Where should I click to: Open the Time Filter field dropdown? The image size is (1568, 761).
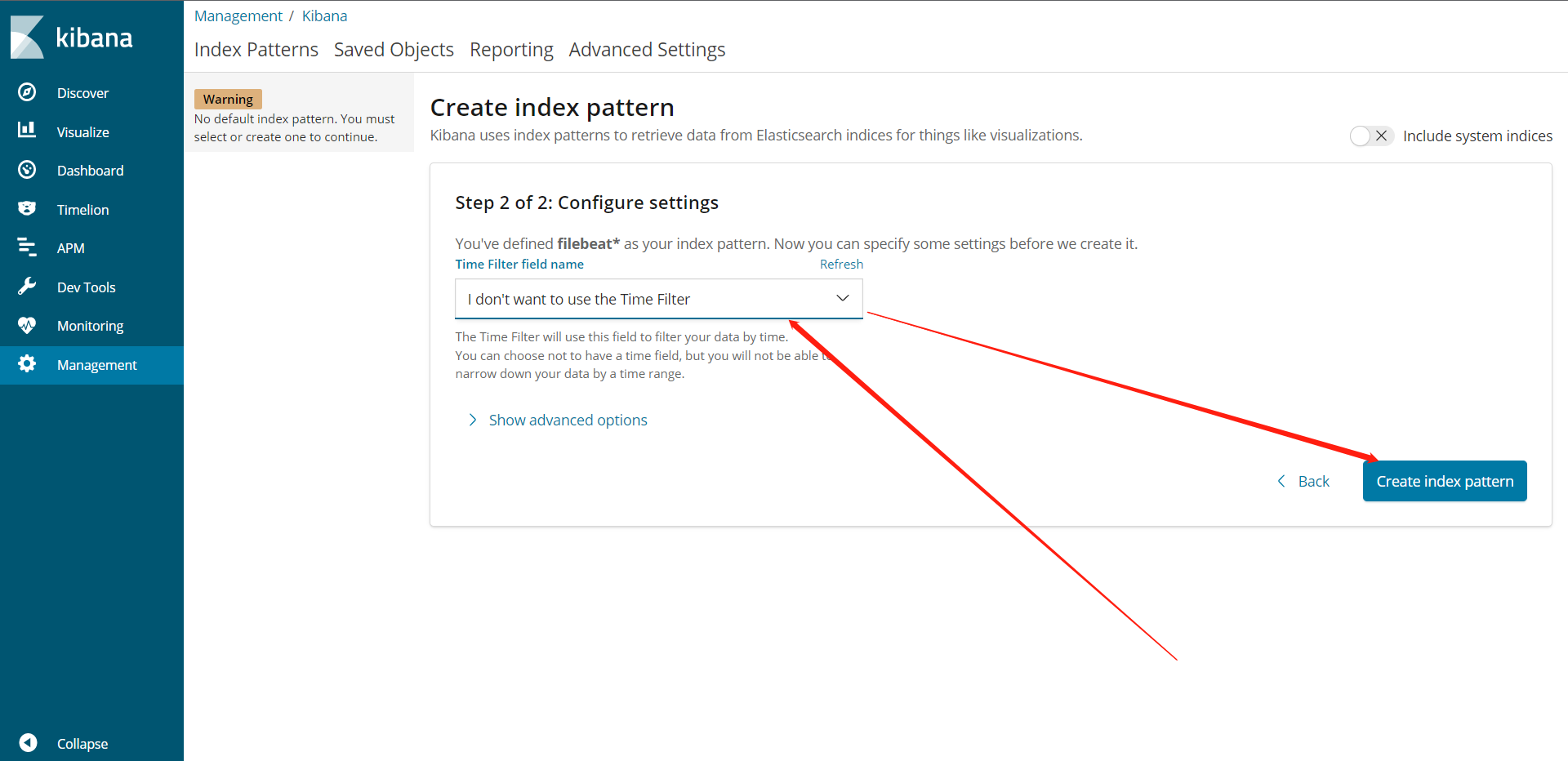pyautogui.click(x=658, y=299)
